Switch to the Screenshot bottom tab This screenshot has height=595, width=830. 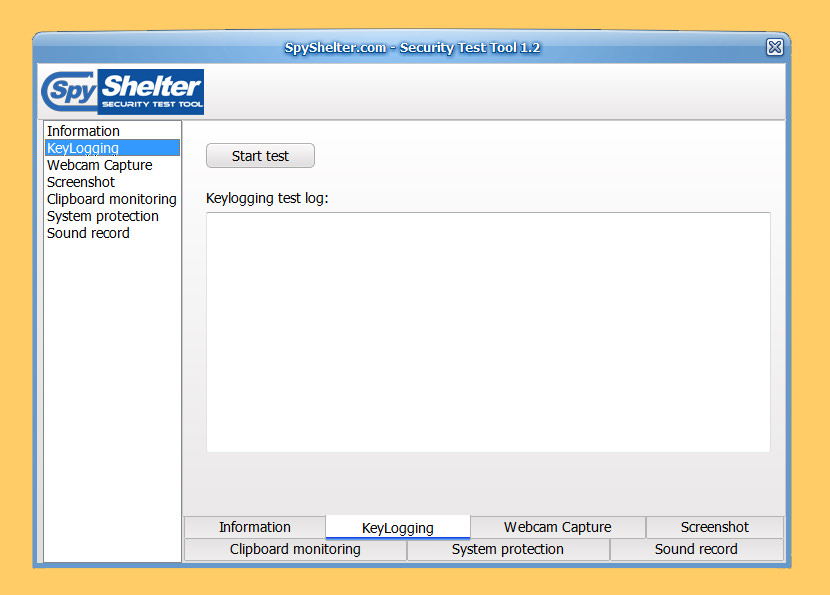[x=715, y=527]
